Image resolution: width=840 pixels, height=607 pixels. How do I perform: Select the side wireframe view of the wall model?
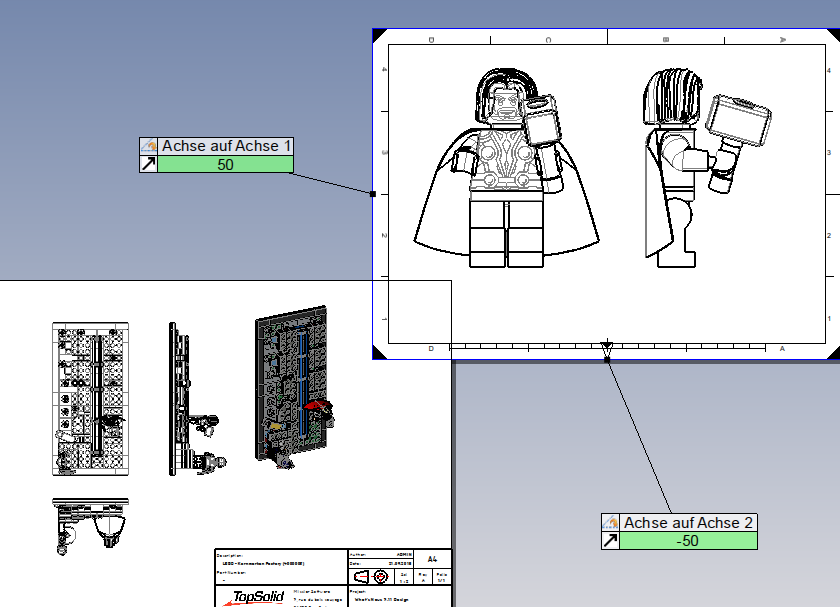pyautogui.click(x=197, y=399)
